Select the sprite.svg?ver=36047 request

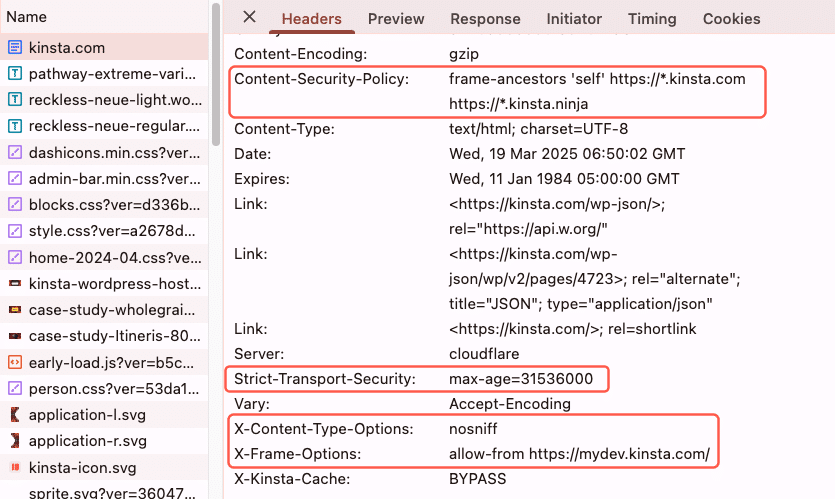[104, 491]
